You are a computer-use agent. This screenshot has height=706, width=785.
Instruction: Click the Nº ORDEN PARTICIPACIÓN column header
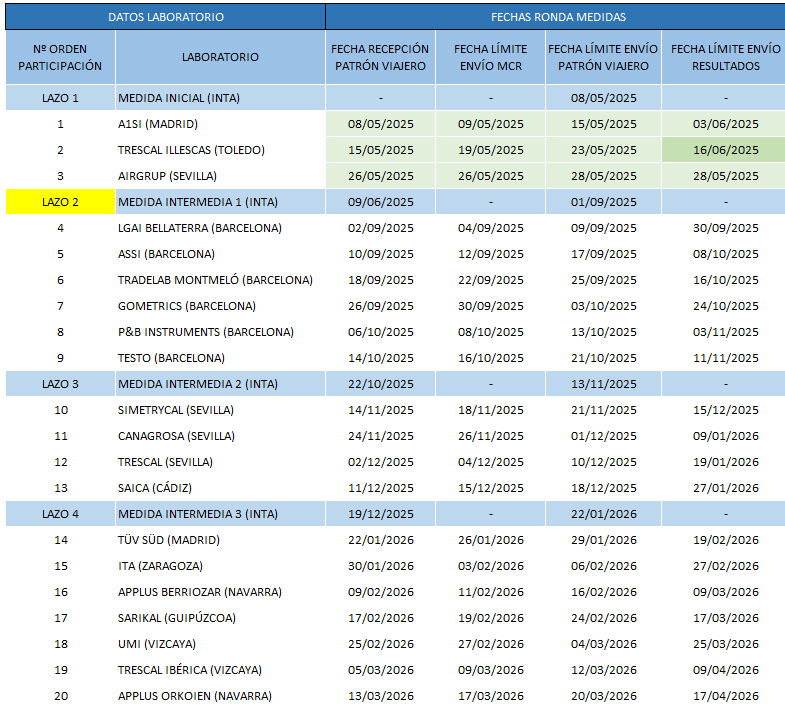(x=60, y=57)
